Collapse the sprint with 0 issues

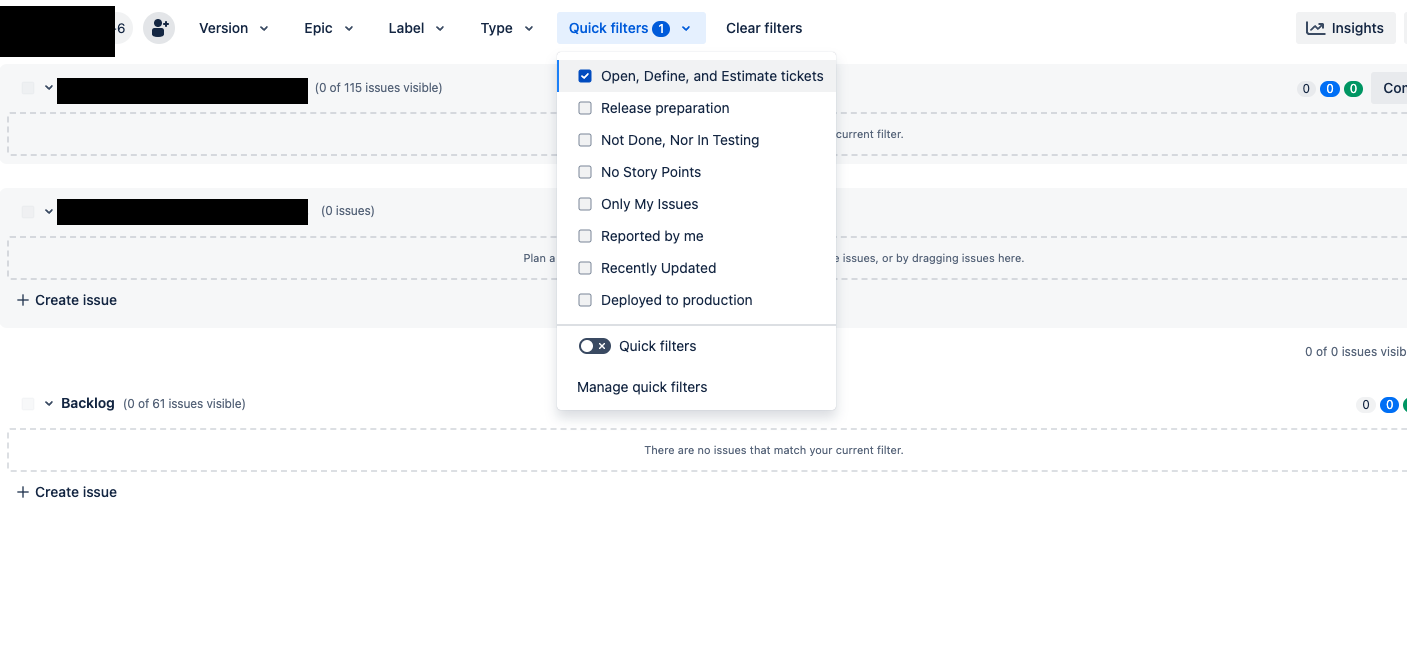click(x=49, y=211)
